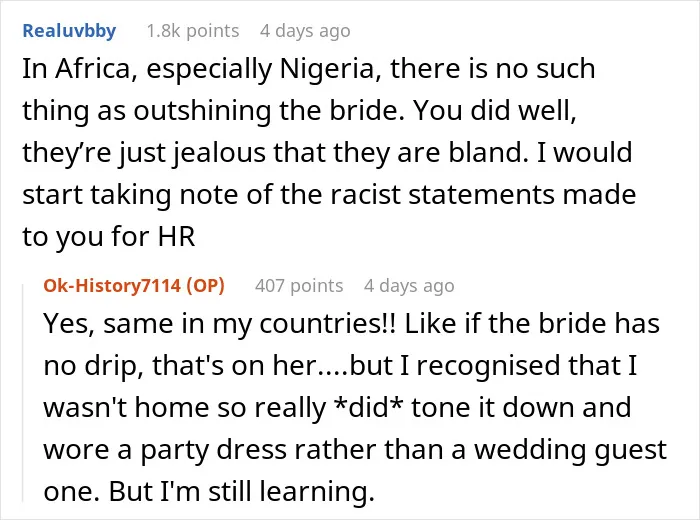
Task: Click the words 'wedding guest' in the reply
Action: (570, 449)
